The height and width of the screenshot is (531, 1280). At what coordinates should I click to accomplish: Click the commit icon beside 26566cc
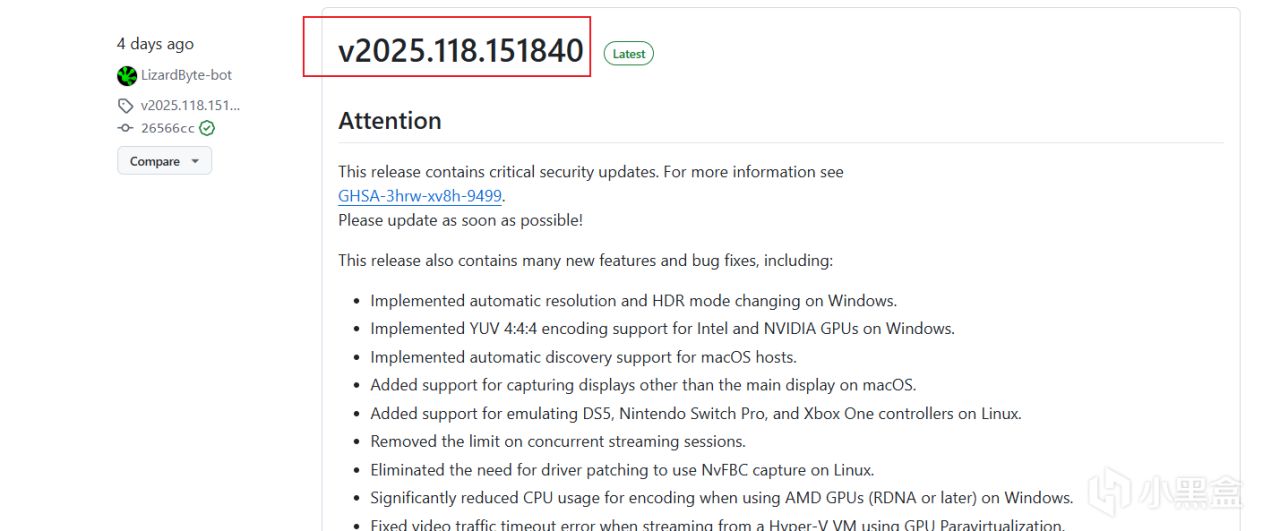(x=125, y=128)
